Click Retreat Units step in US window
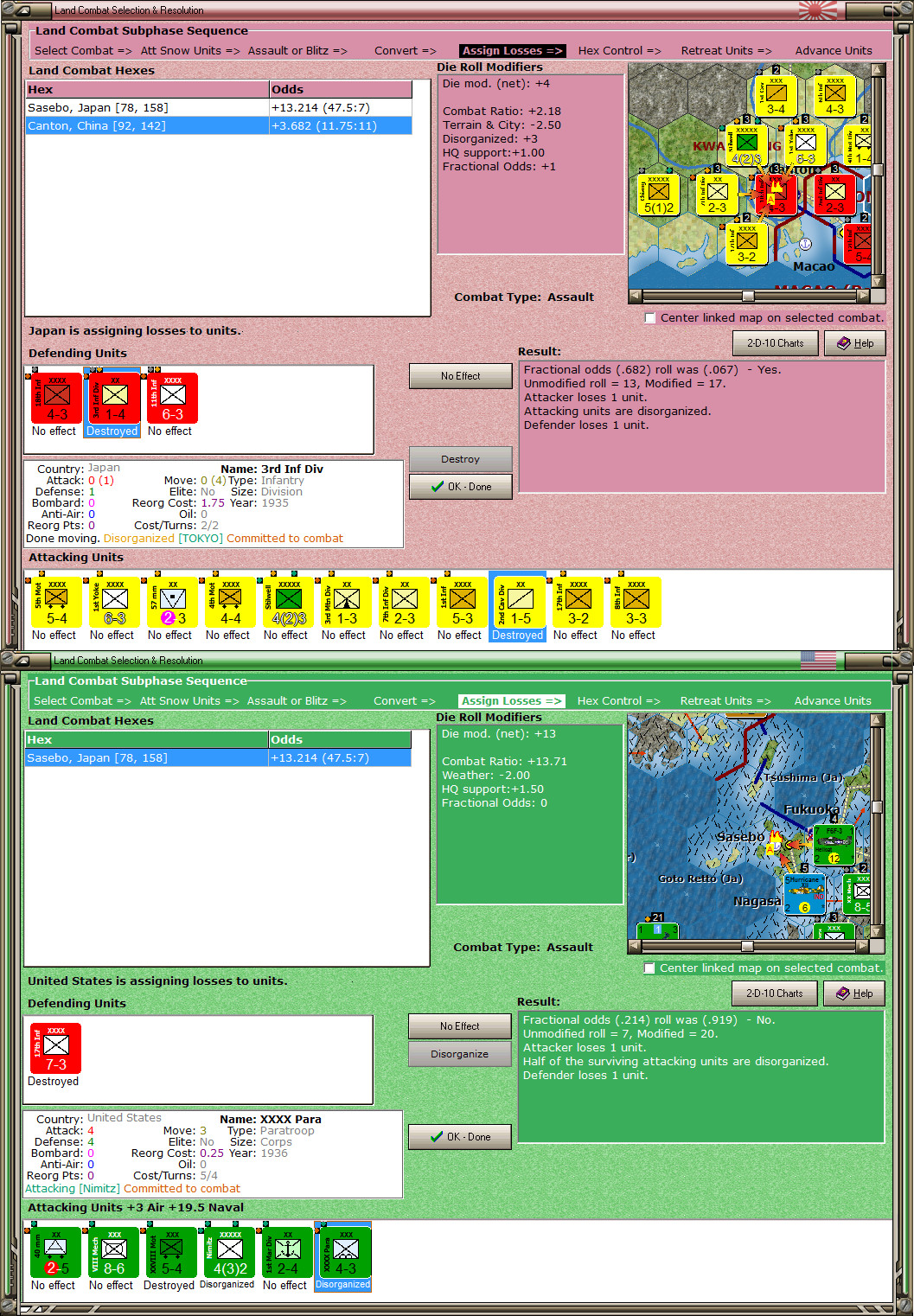 point(725,701)
